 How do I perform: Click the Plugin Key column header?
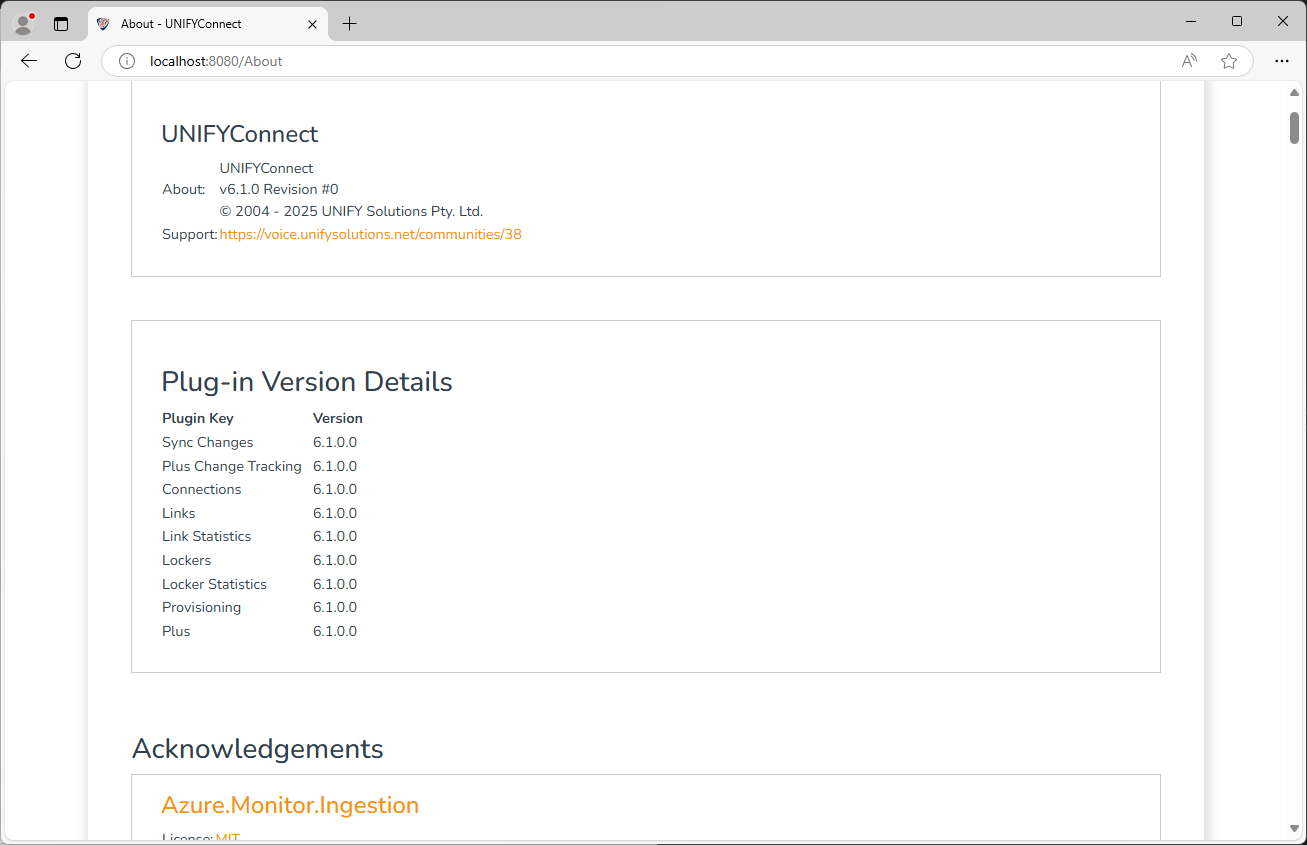[x=197, y=419]
